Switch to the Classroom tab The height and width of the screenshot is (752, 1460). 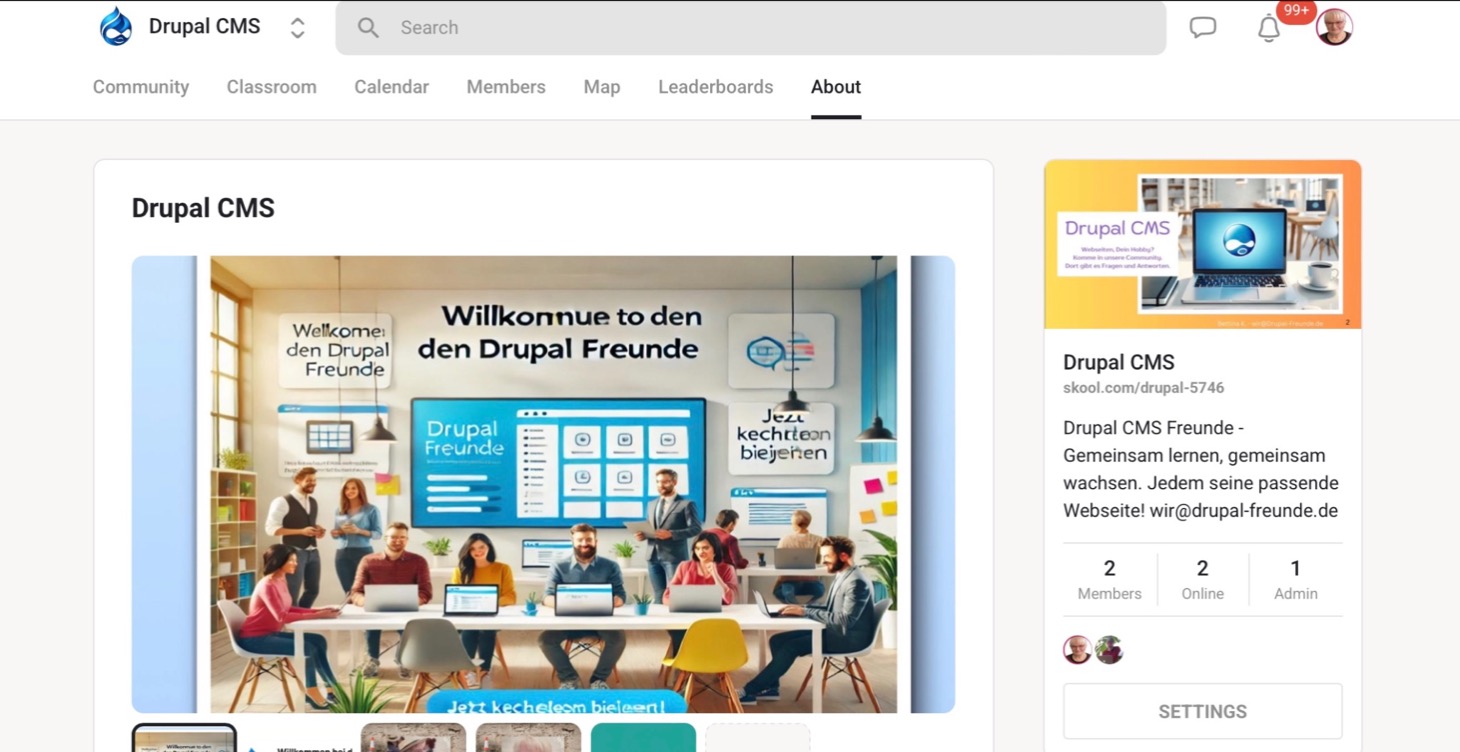point(272,87)
